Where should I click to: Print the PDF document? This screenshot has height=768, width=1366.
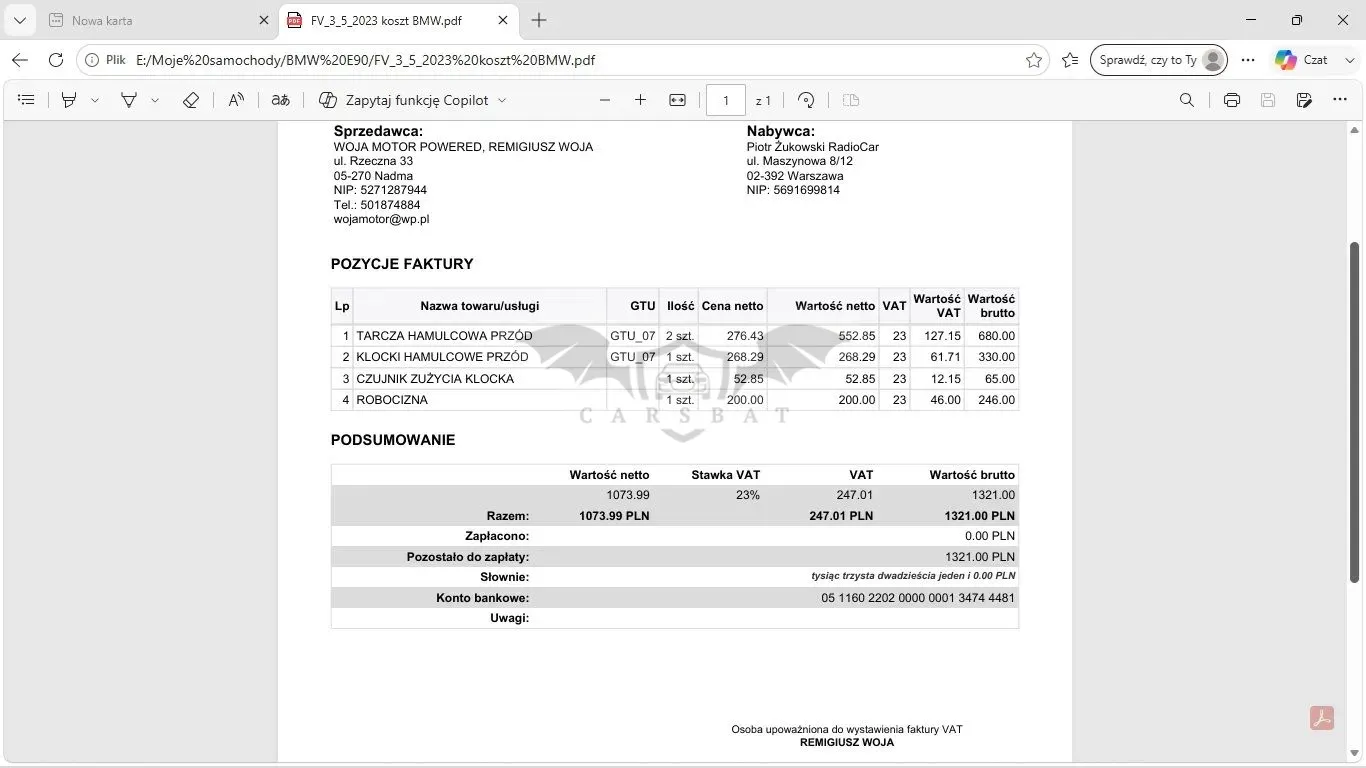[1232, 100]
